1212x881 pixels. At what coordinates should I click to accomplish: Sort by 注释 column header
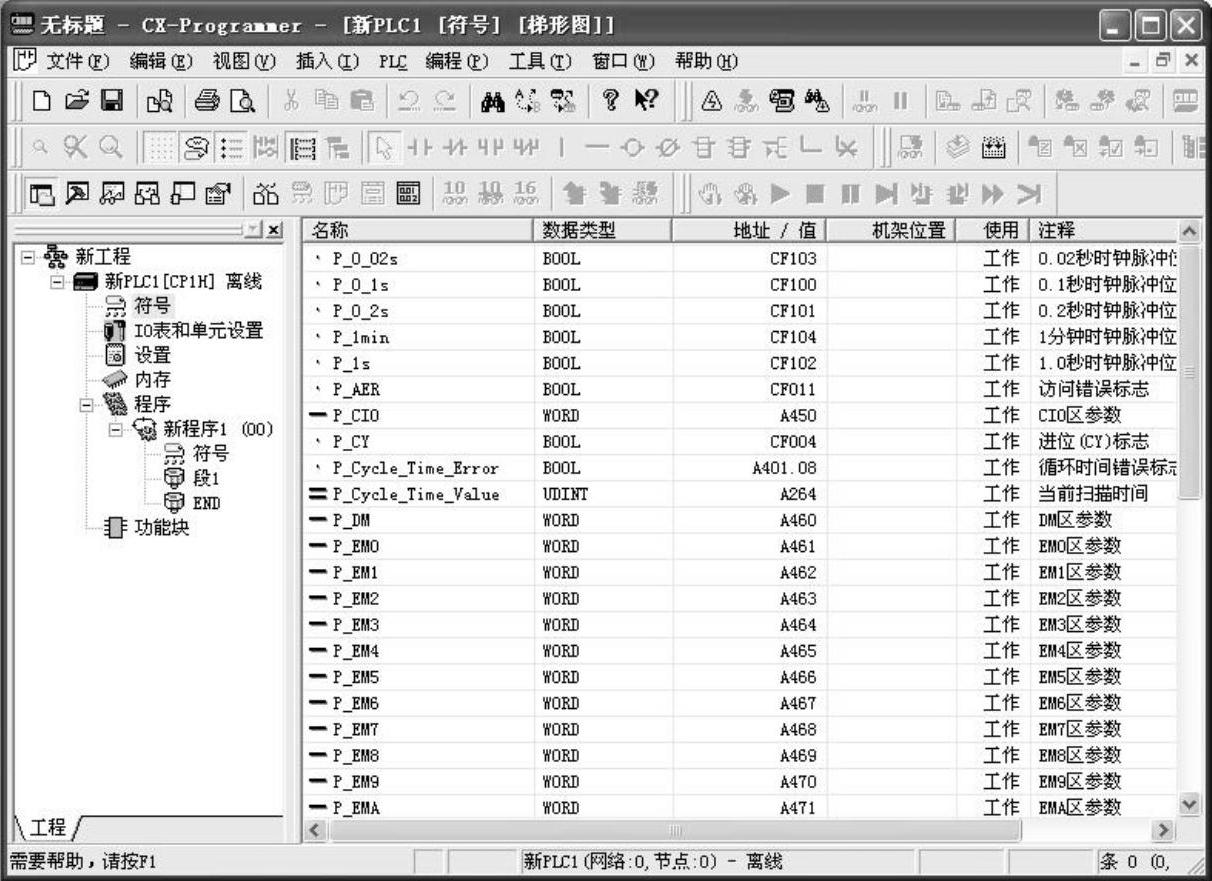coord(1103,231)
